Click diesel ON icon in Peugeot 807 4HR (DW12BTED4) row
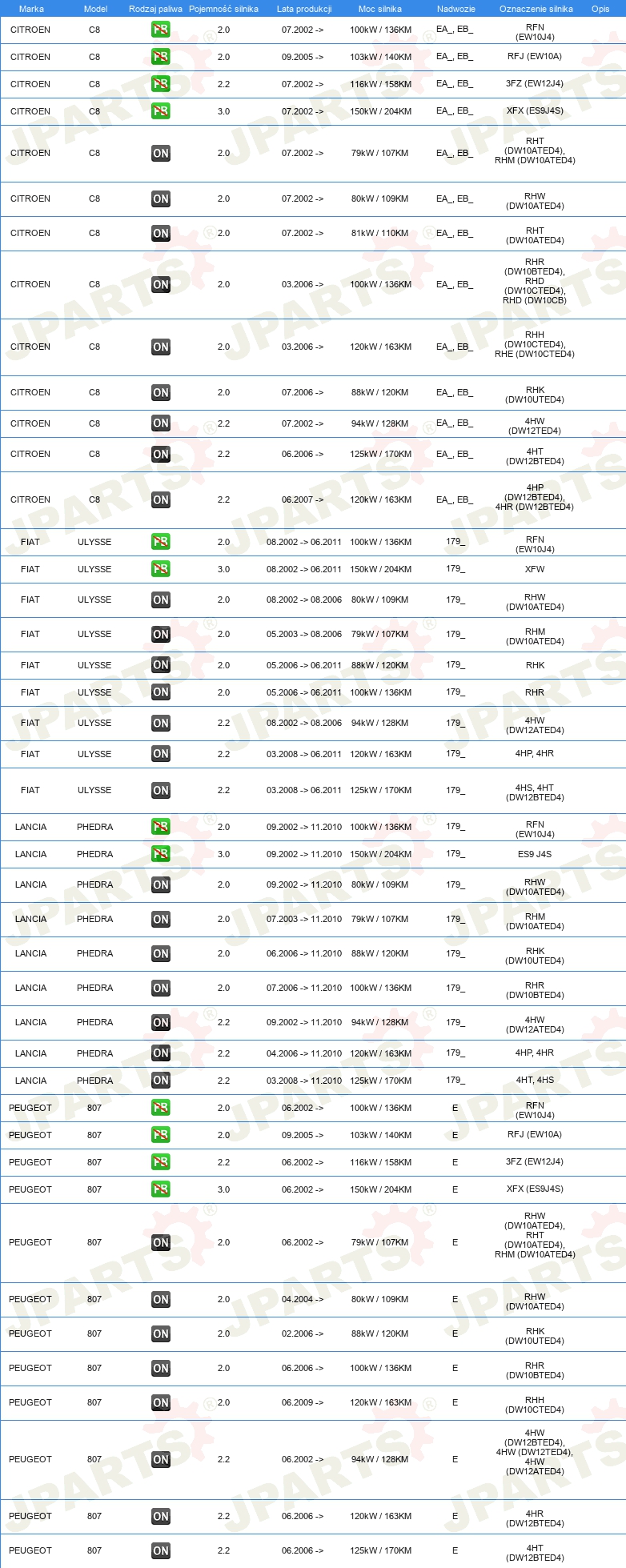Viewport: 626px width, 1568px height. [161, 1516]
